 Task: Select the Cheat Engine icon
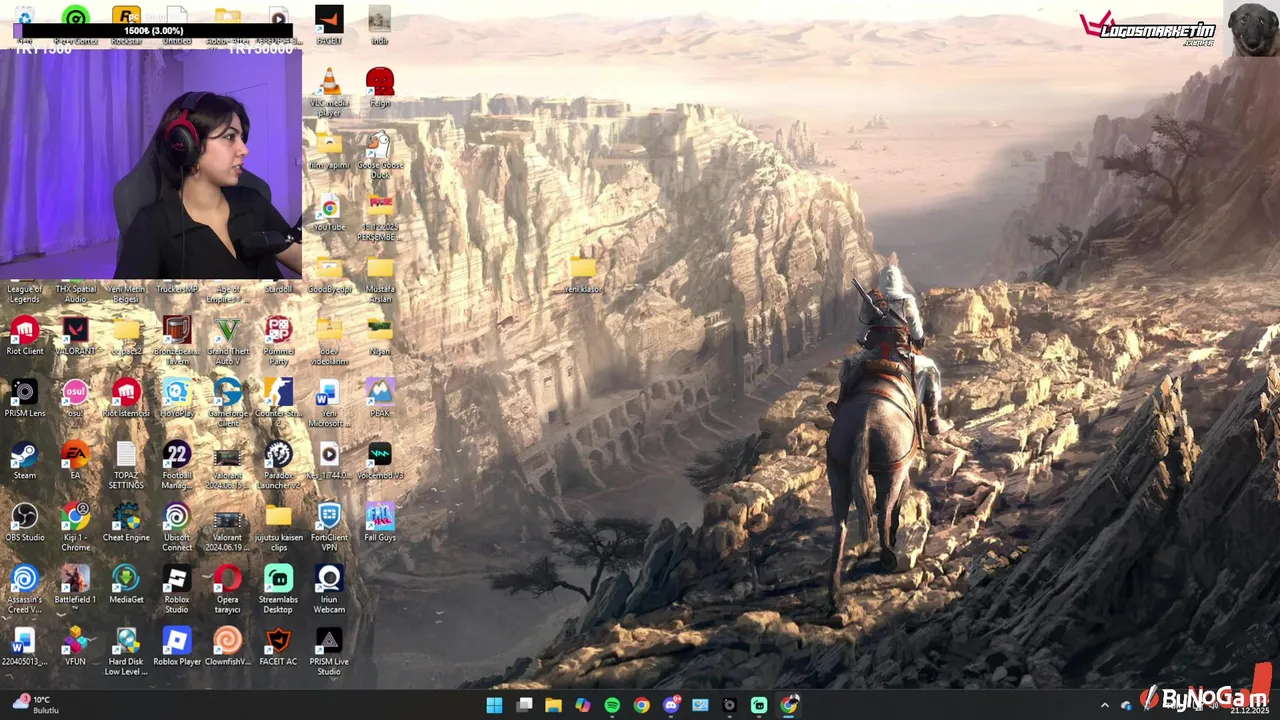[126, 522]
